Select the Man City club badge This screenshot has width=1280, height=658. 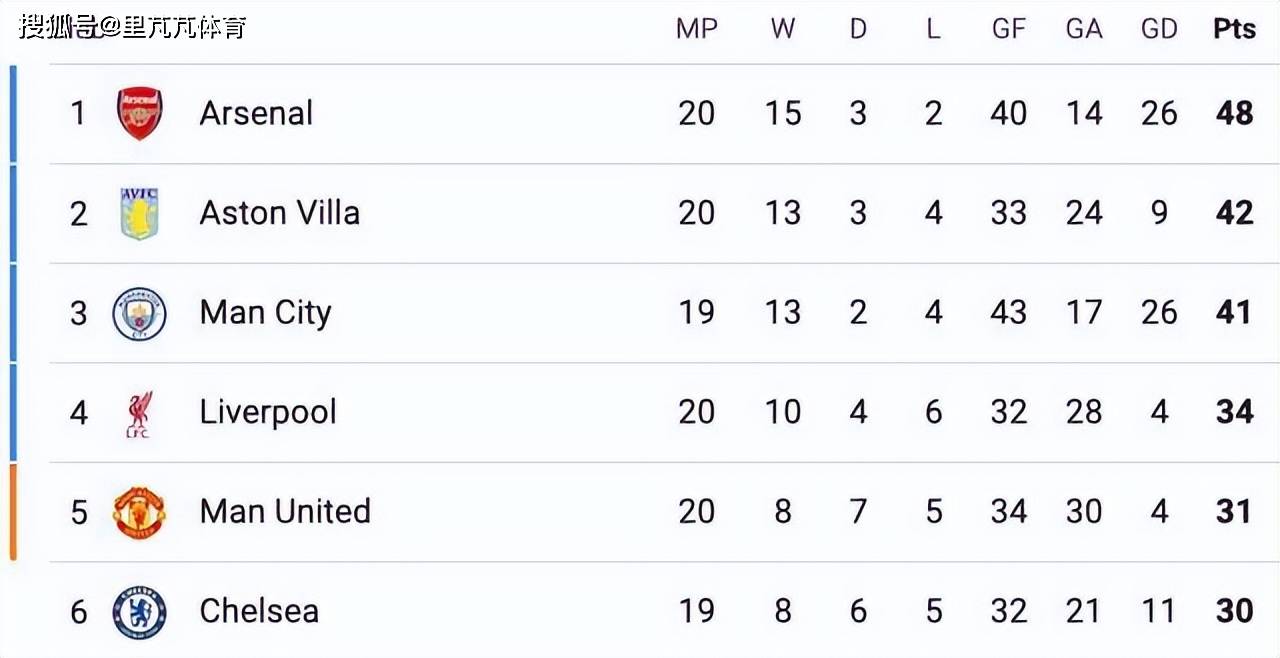[x=139, y=313]
